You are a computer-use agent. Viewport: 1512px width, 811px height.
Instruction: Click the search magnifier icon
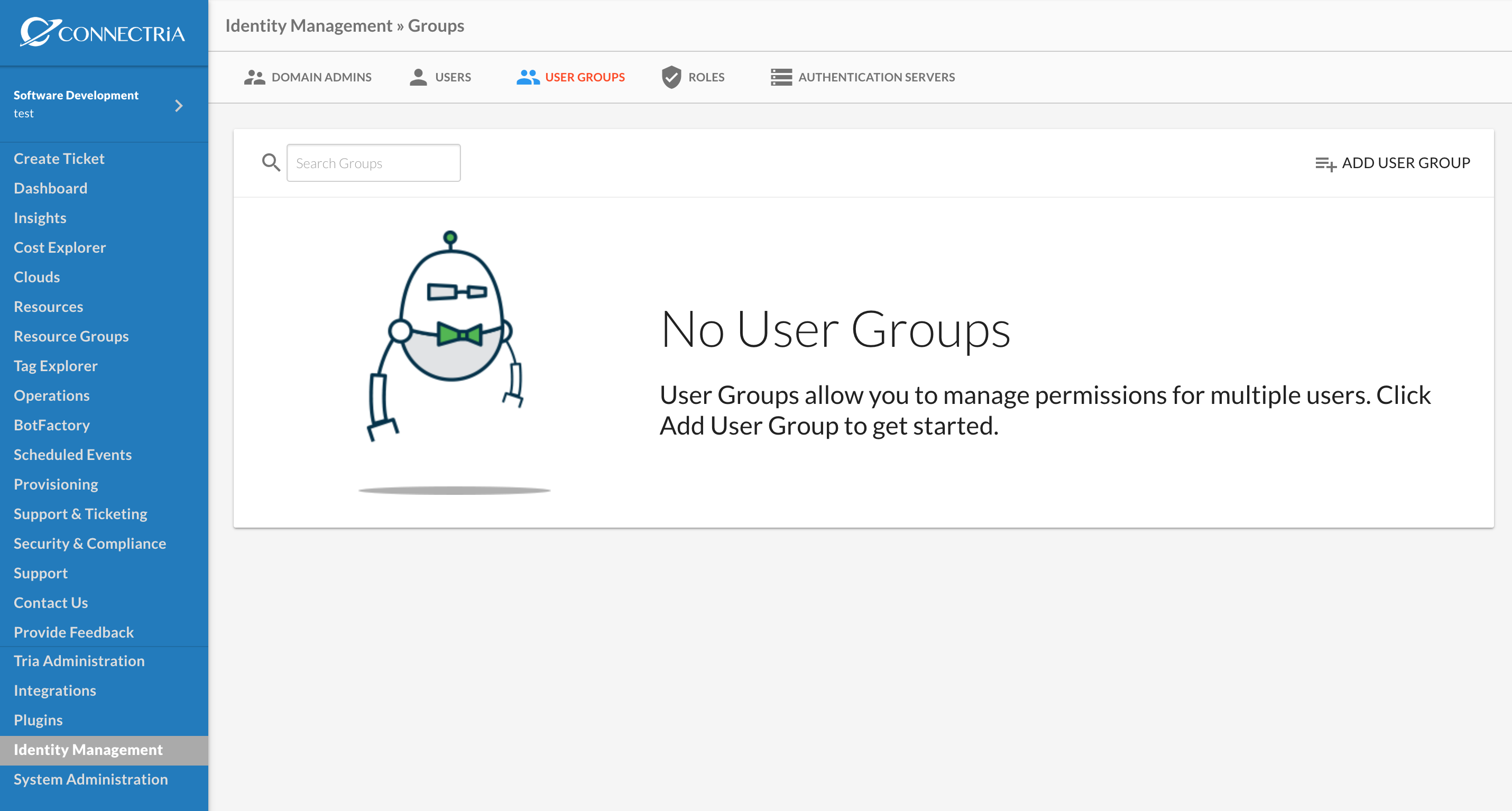[271, 162]
